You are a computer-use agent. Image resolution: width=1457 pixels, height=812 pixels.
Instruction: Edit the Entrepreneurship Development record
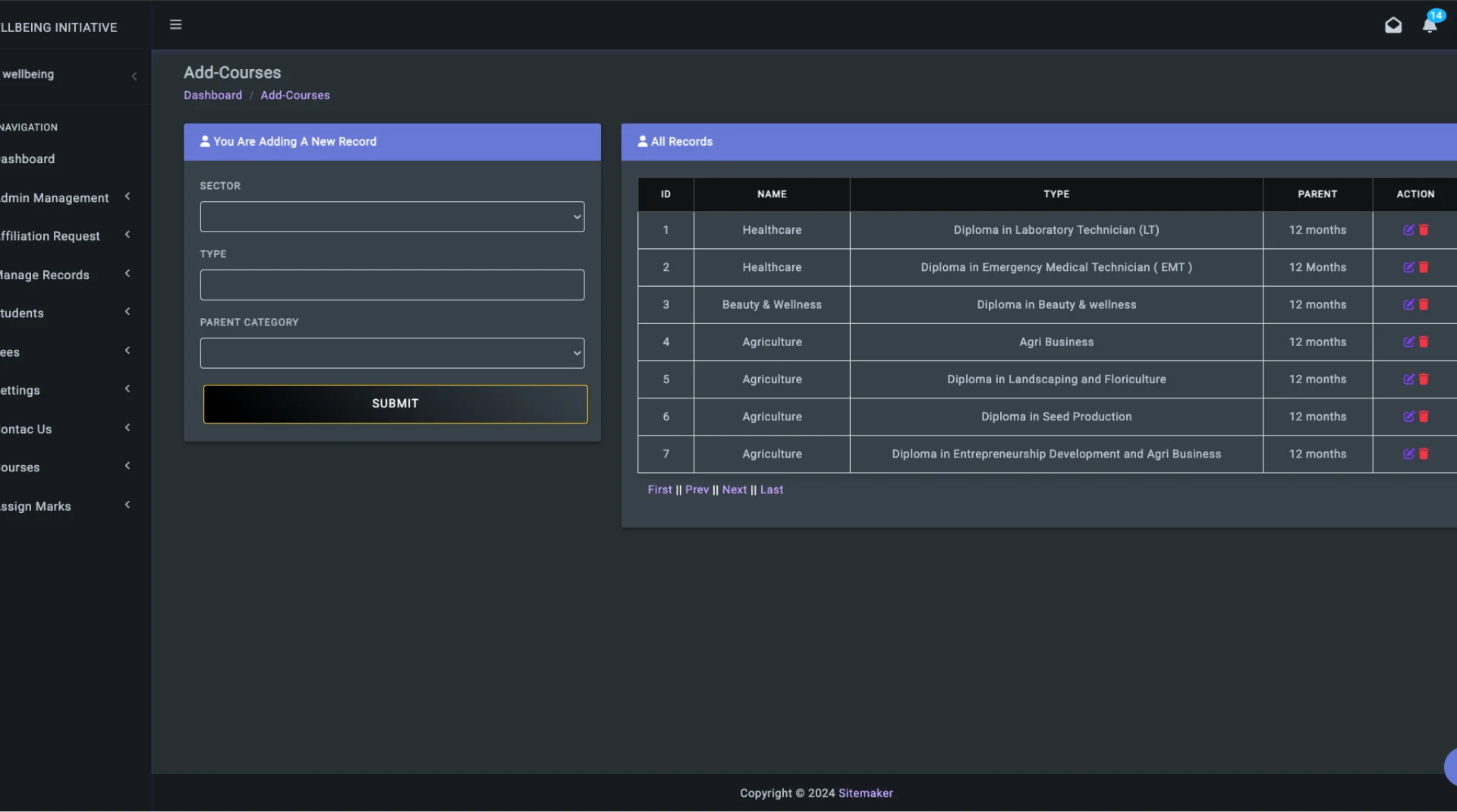(1408, 454)
